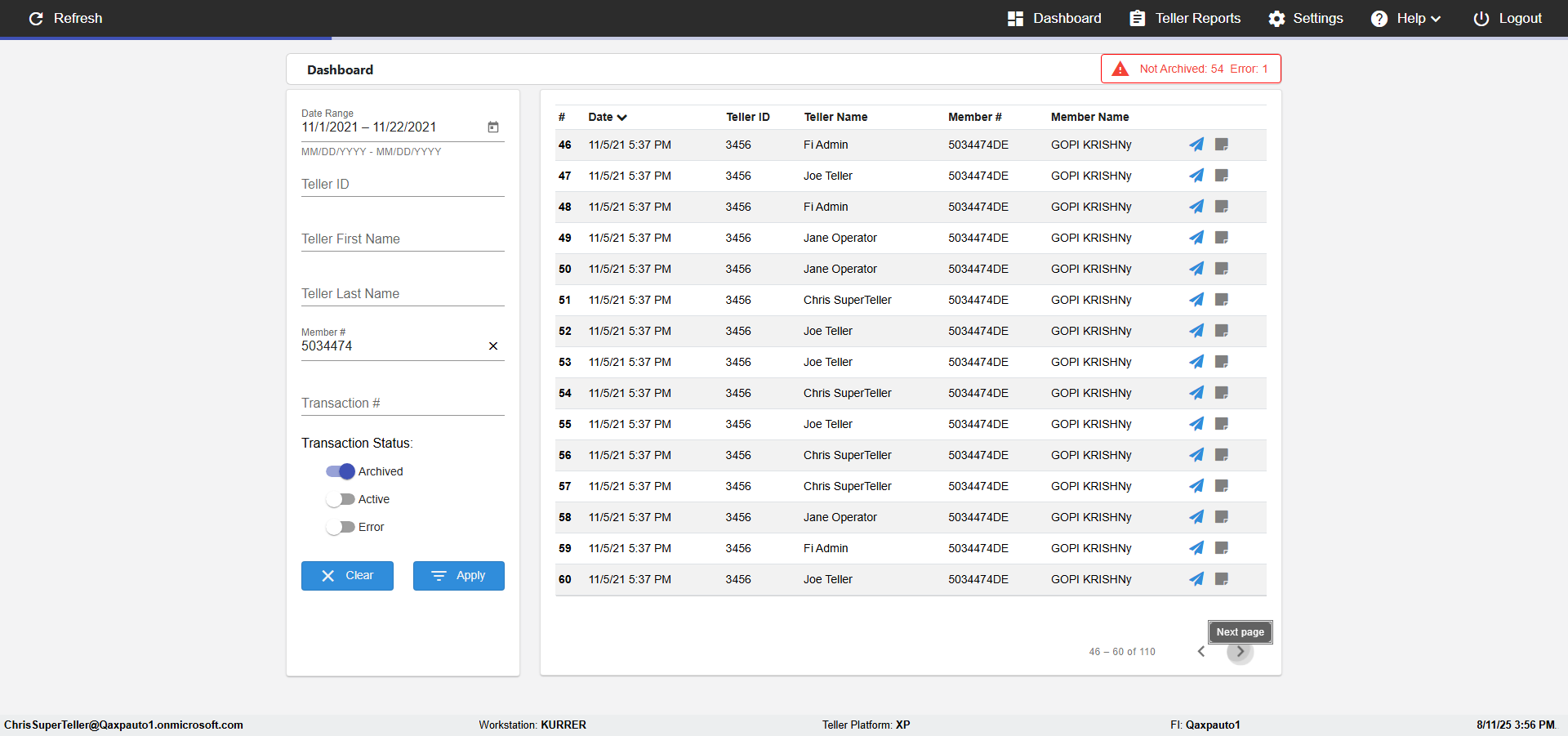Screen dimensions: 1568x736
Task: Click the '46 – 60 of 110' pagination text
Action: point(1122,652)
